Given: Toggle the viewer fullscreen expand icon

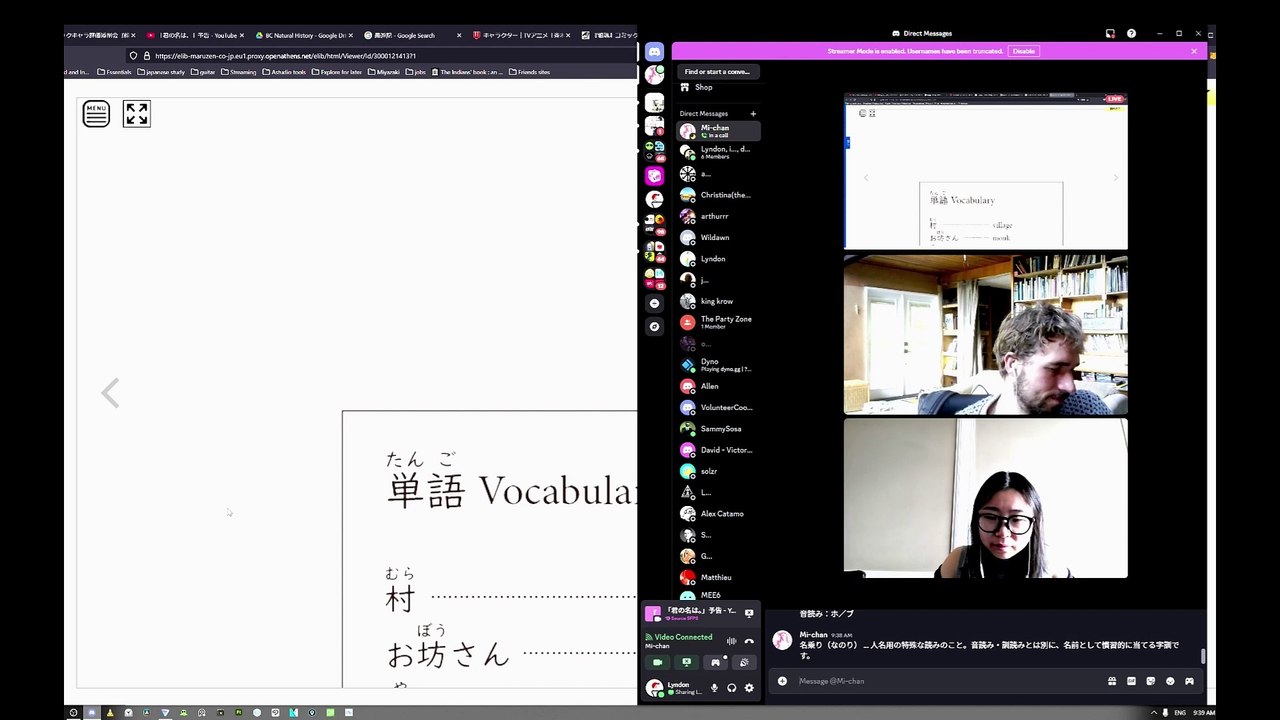Looking at the screenshot, I should [137, 114].
